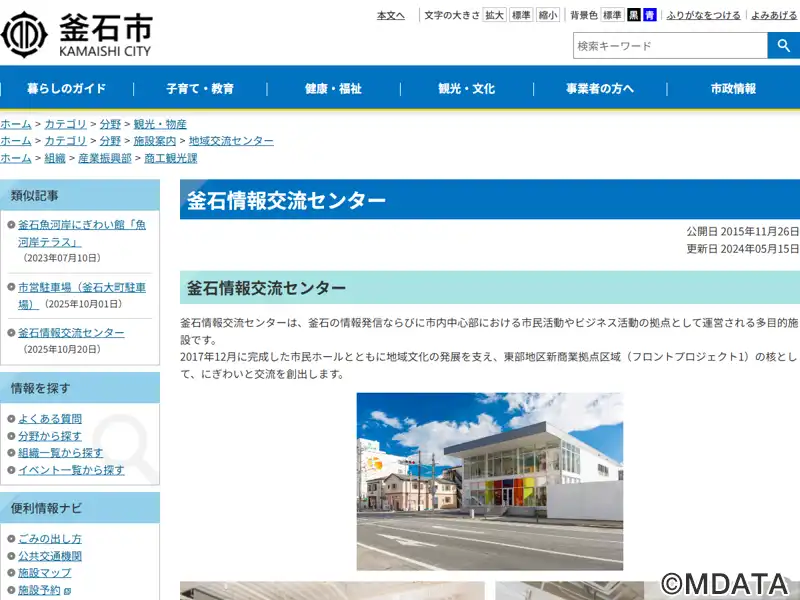The image size is (800, 600).
Task: Enlarge text with the 拡大 button
Action: coord(495,15)
